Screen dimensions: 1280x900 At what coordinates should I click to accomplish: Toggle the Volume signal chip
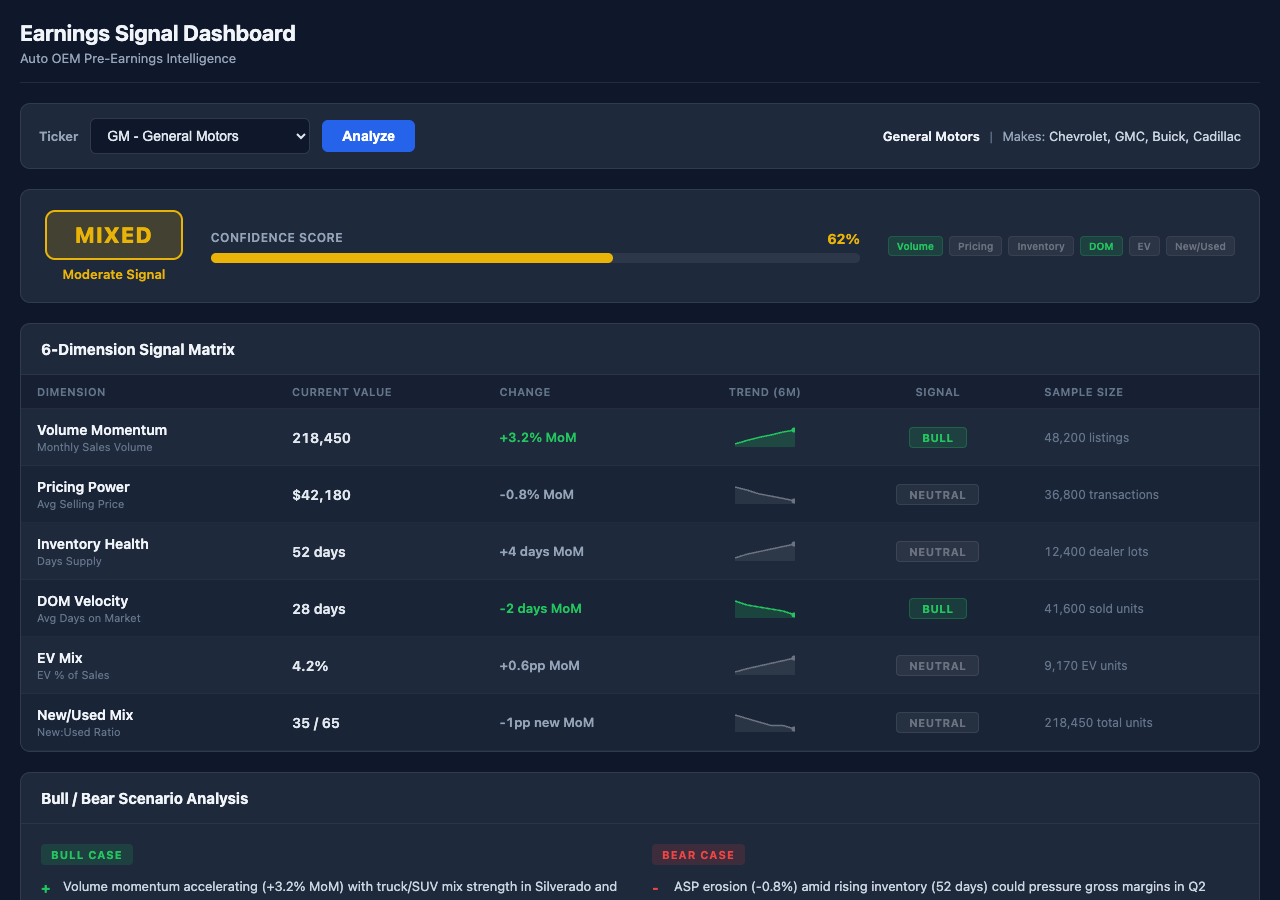pyautogui.click(x=915, y=245)
